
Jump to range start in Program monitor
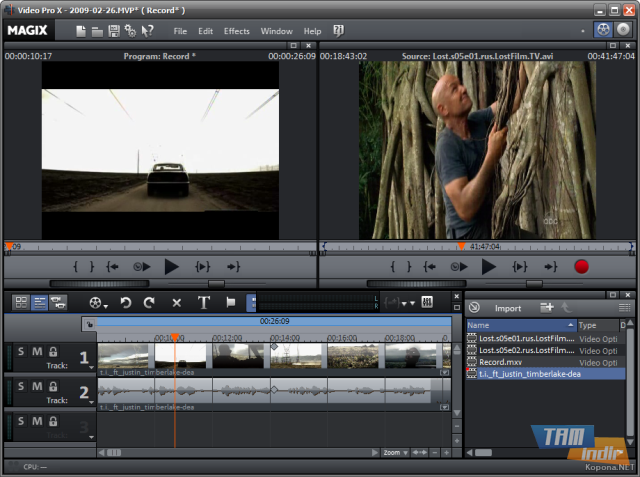[112, 267]
